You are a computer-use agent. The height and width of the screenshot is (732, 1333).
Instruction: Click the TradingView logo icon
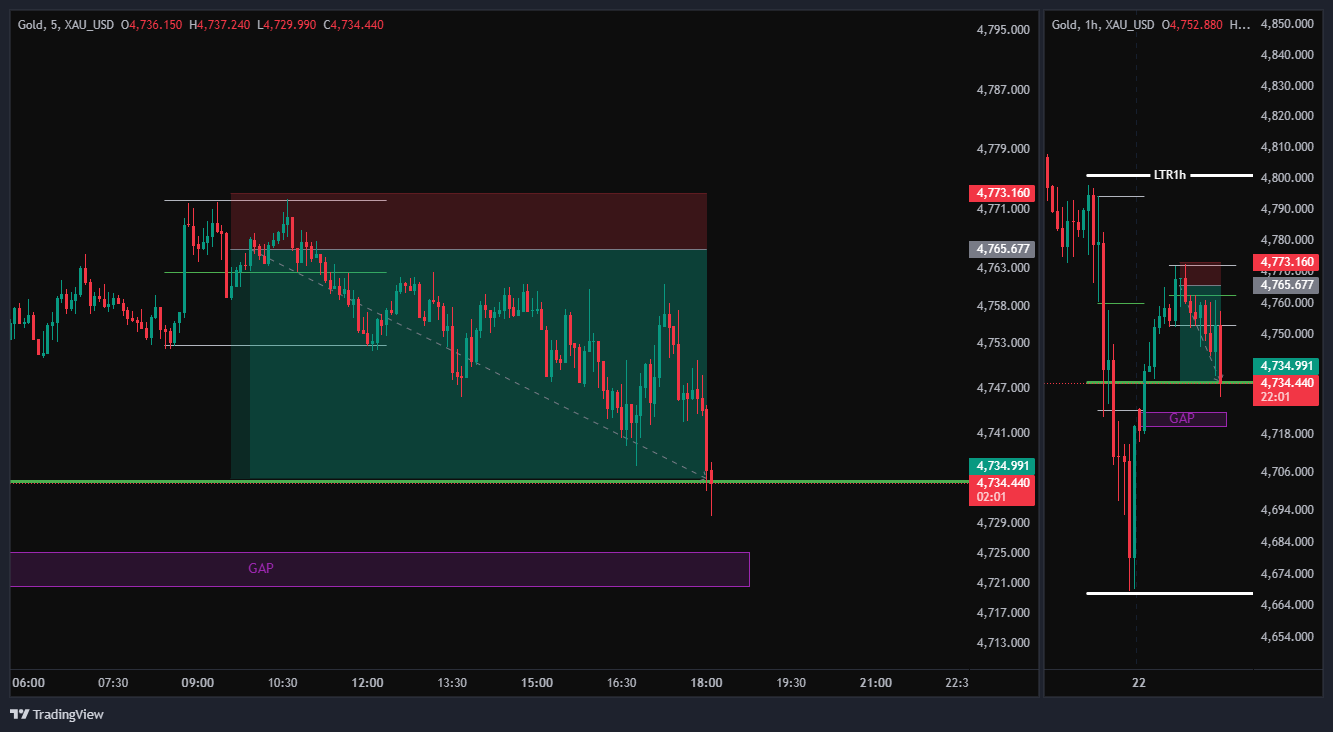19,714
